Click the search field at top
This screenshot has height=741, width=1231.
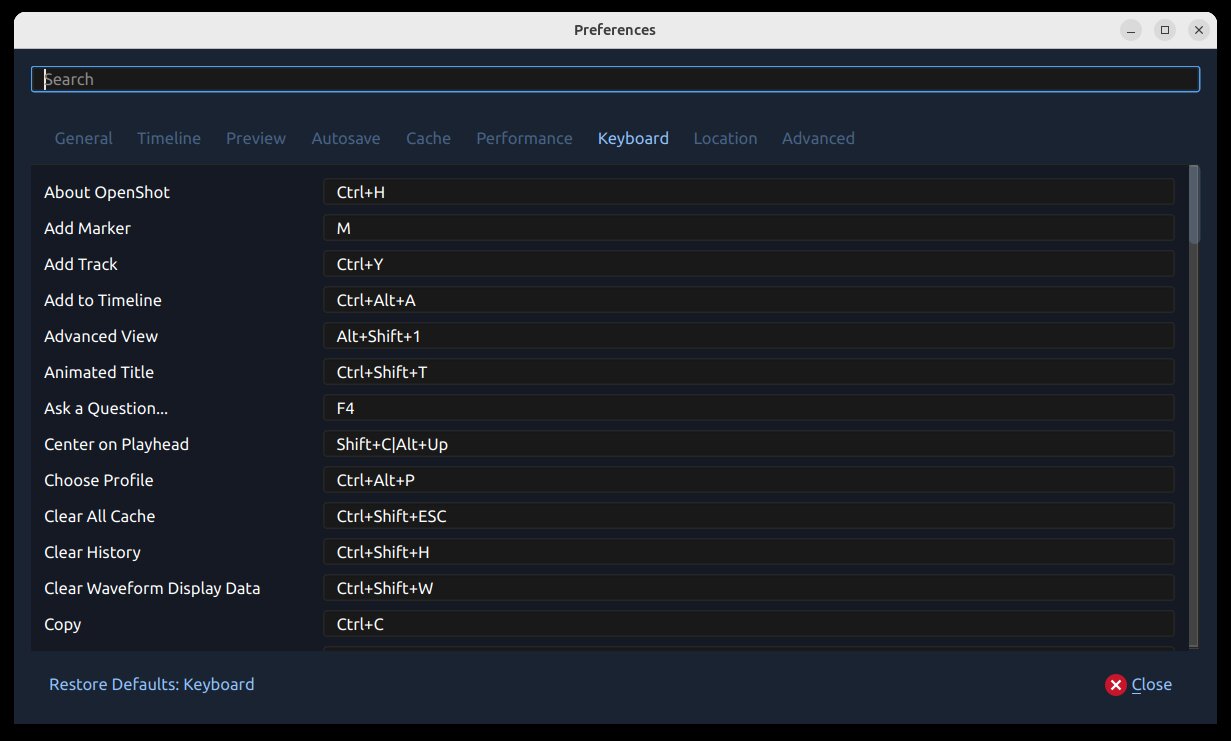(615, 79)
